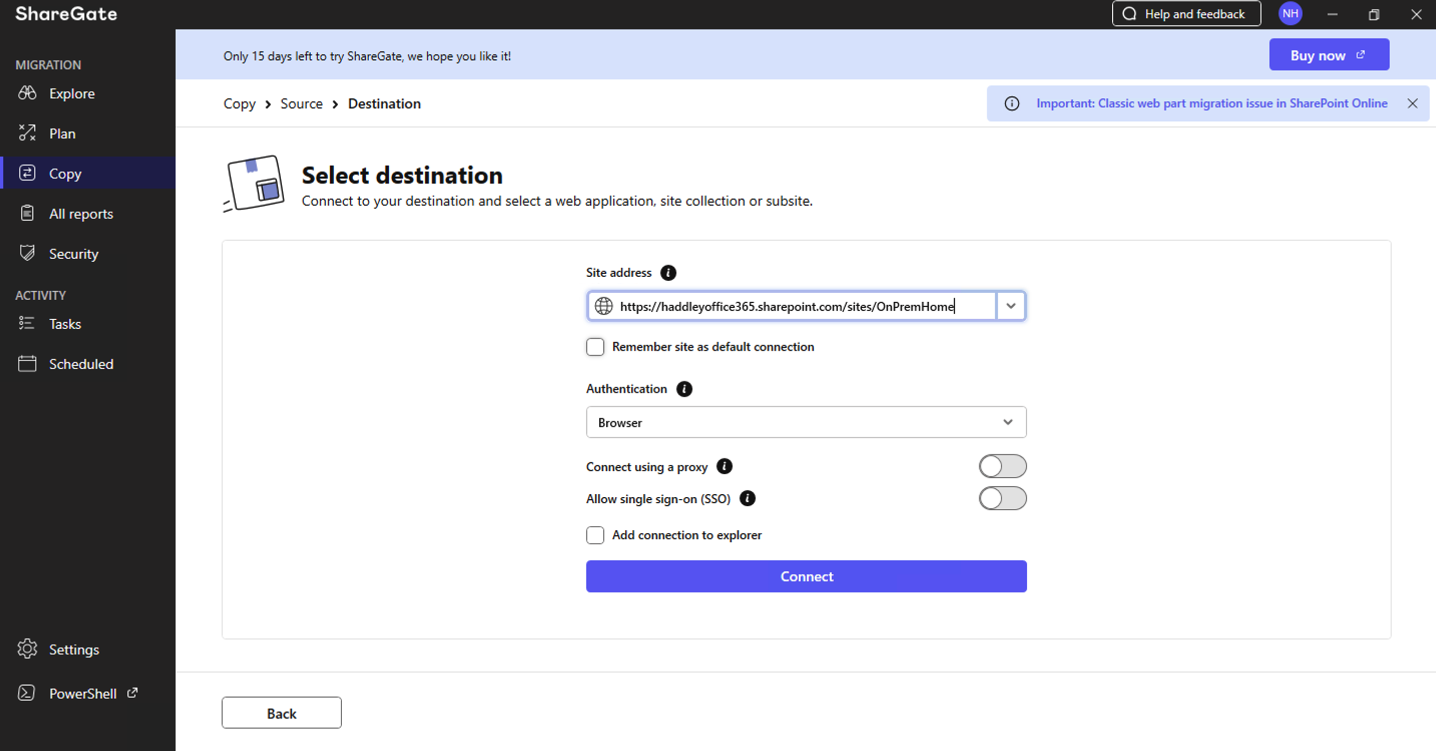Click the Settings gear icon
1436x751 pixels.
point(27,649)
